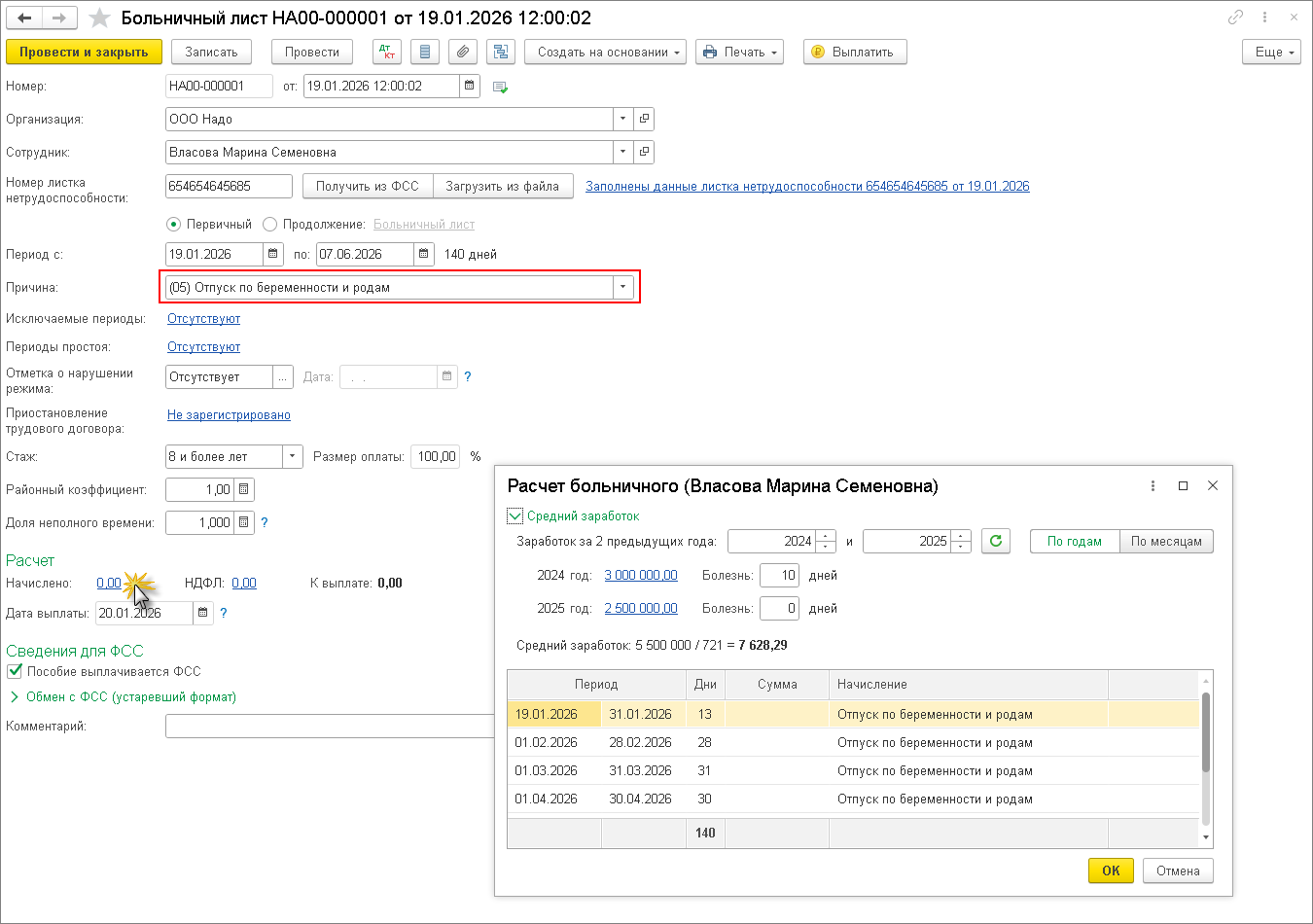Click the Комментарий input field
This screenshot has width=1313, height=924.
pyautogui.click(x=331, y=727)
